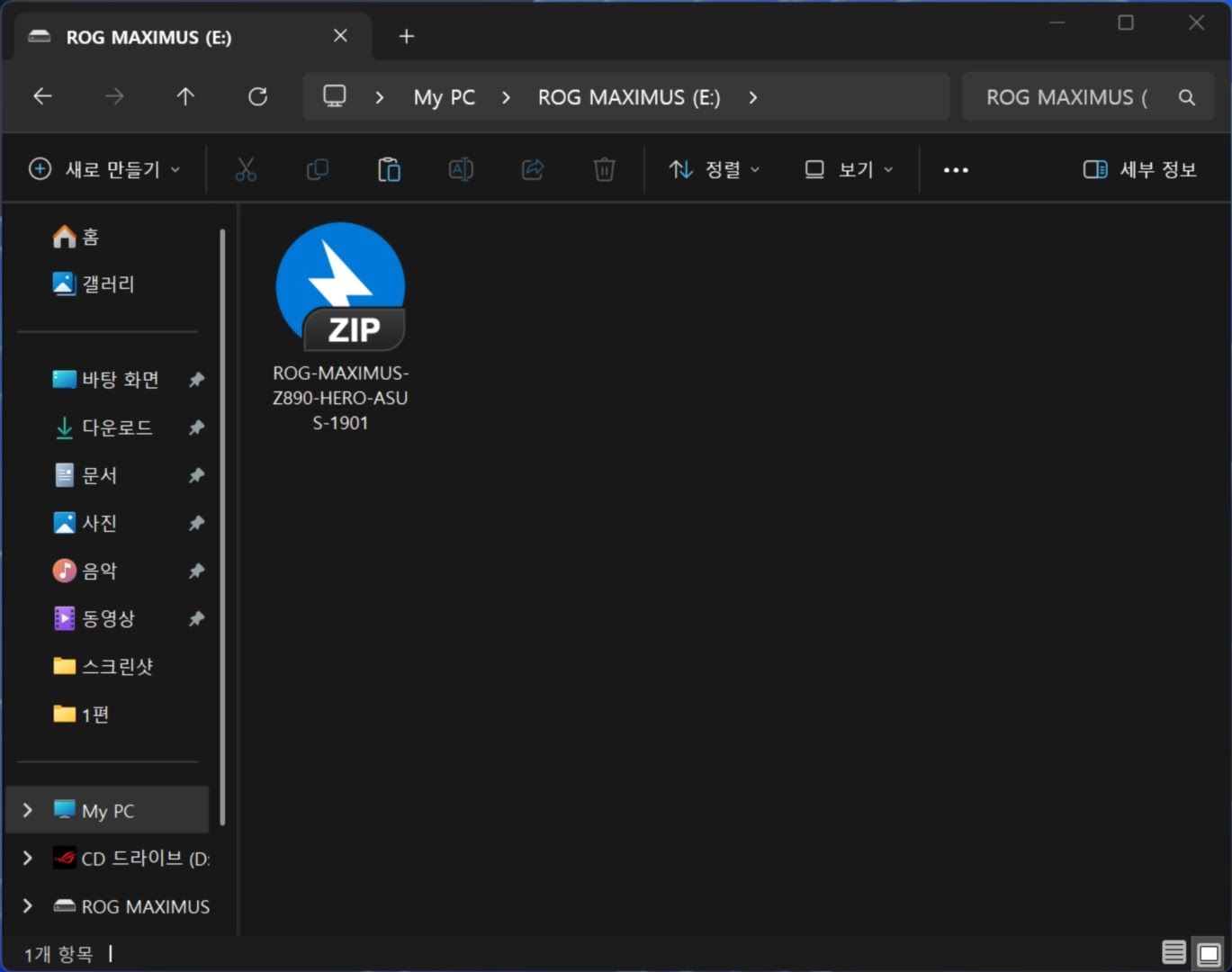1232x972 pixels.
Task: Close the ROG MAXIMUS (E:) tab
Action: [x=340, y=36]
